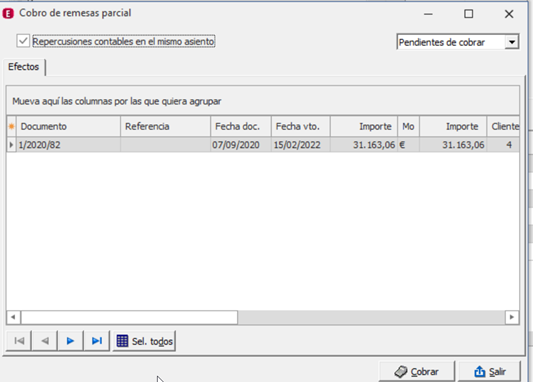Click the horizontal scrollbar right arrow

[512, 317]
